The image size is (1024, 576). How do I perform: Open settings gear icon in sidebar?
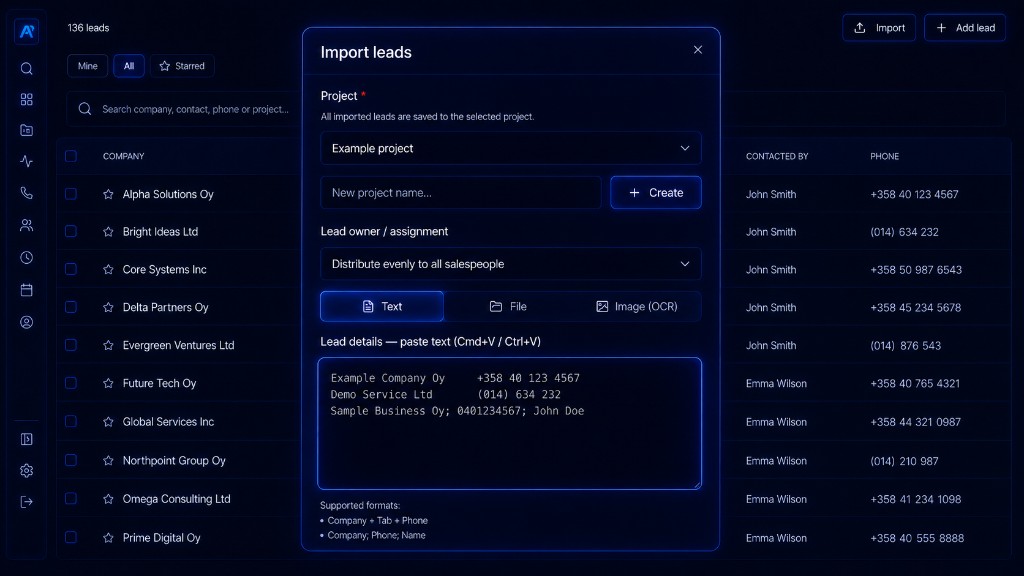click(x=26, y=470)
